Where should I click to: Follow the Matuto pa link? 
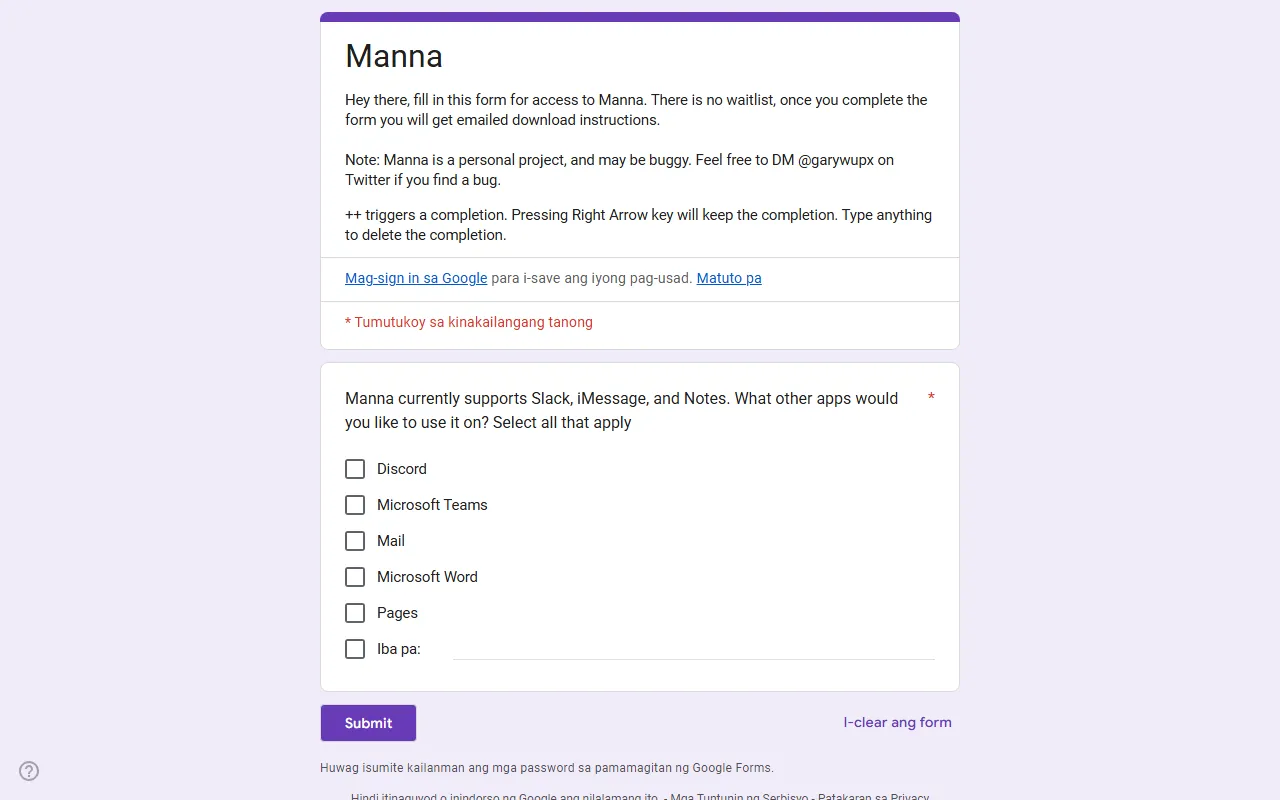pyautogui.click(x=729, y=278)
